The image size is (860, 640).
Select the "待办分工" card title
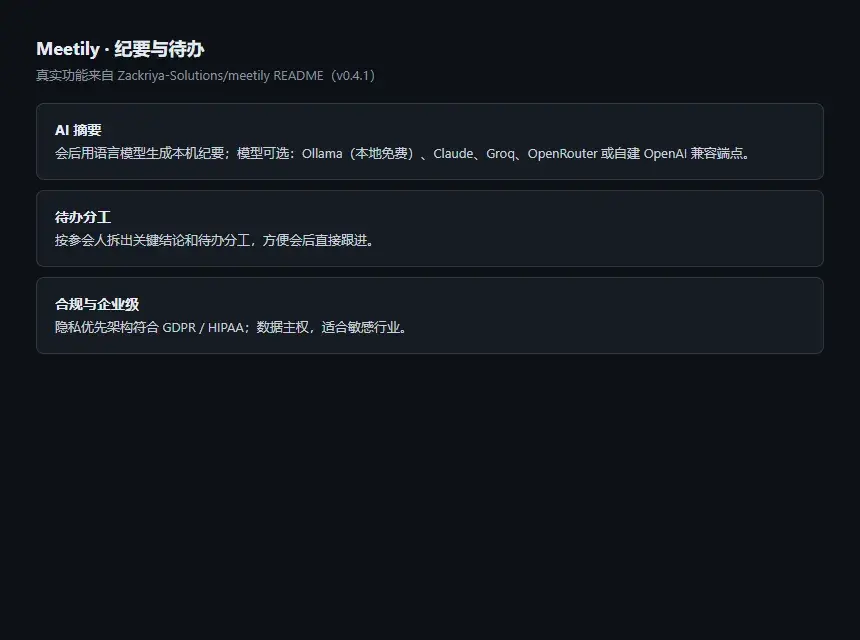pyautogui.click(x=83, y=217)
